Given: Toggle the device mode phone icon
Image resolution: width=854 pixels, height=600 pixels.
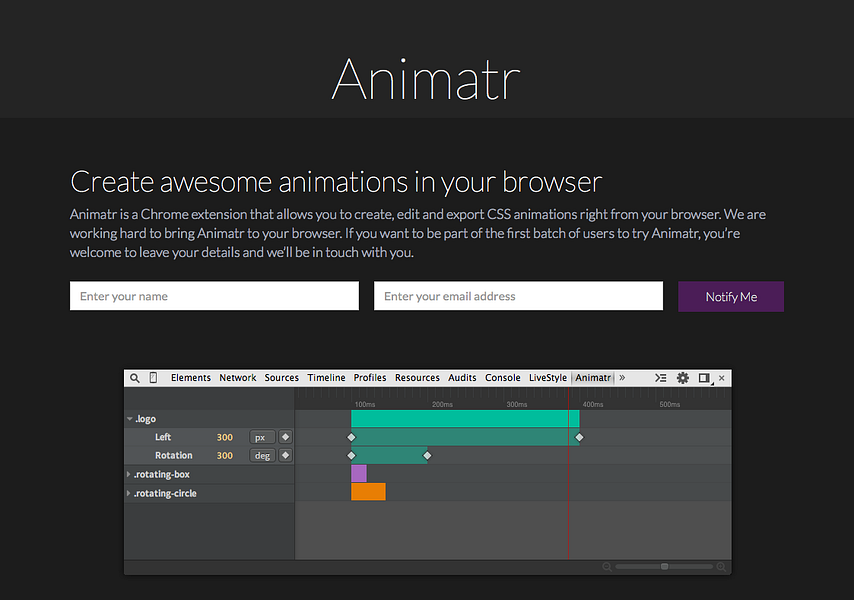Looking at the screenshot, I should (x=154, y=378).
